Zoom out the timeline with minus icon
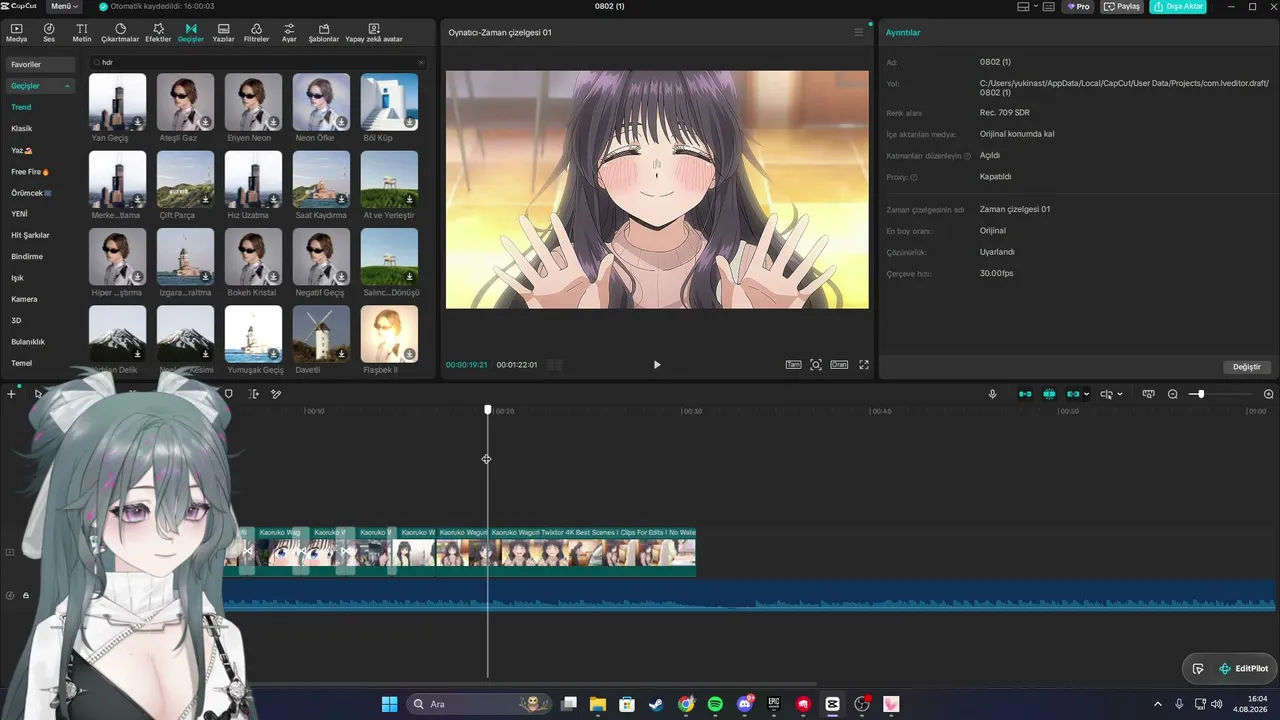The width and height of the screenshot is (1280, 720). (1173, 394)
